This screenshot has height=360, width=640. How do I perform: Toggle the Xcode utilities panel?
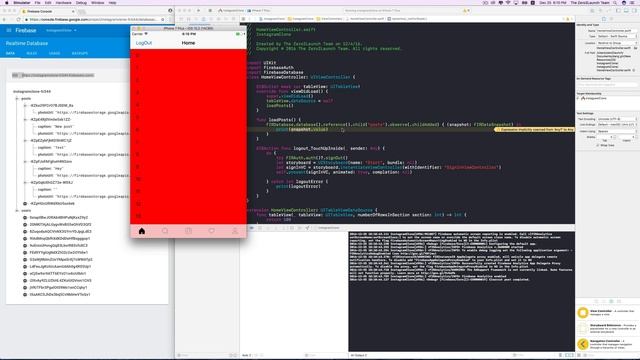[634, 11]
